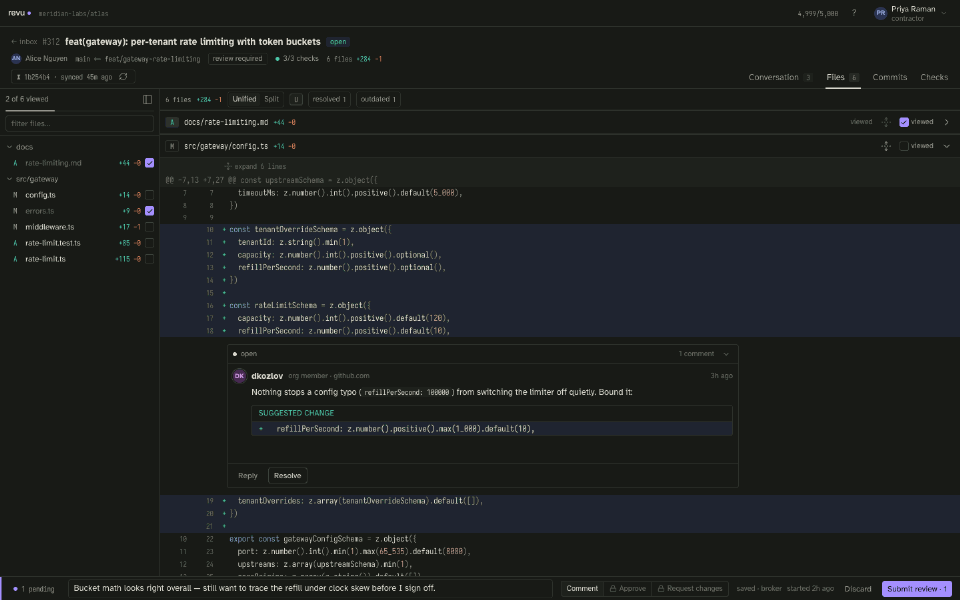This screenshot has width=960, height=600.
Task: Click the M status icon for src/gateway/config.ts header
Action: [x=172, y=146]
